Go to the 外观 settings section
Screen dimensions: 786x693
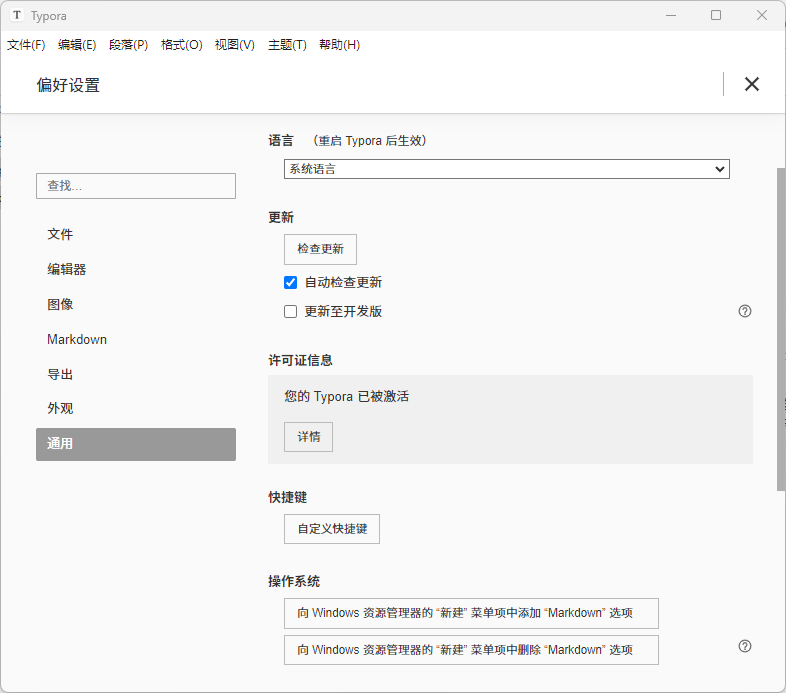point(60,408)
